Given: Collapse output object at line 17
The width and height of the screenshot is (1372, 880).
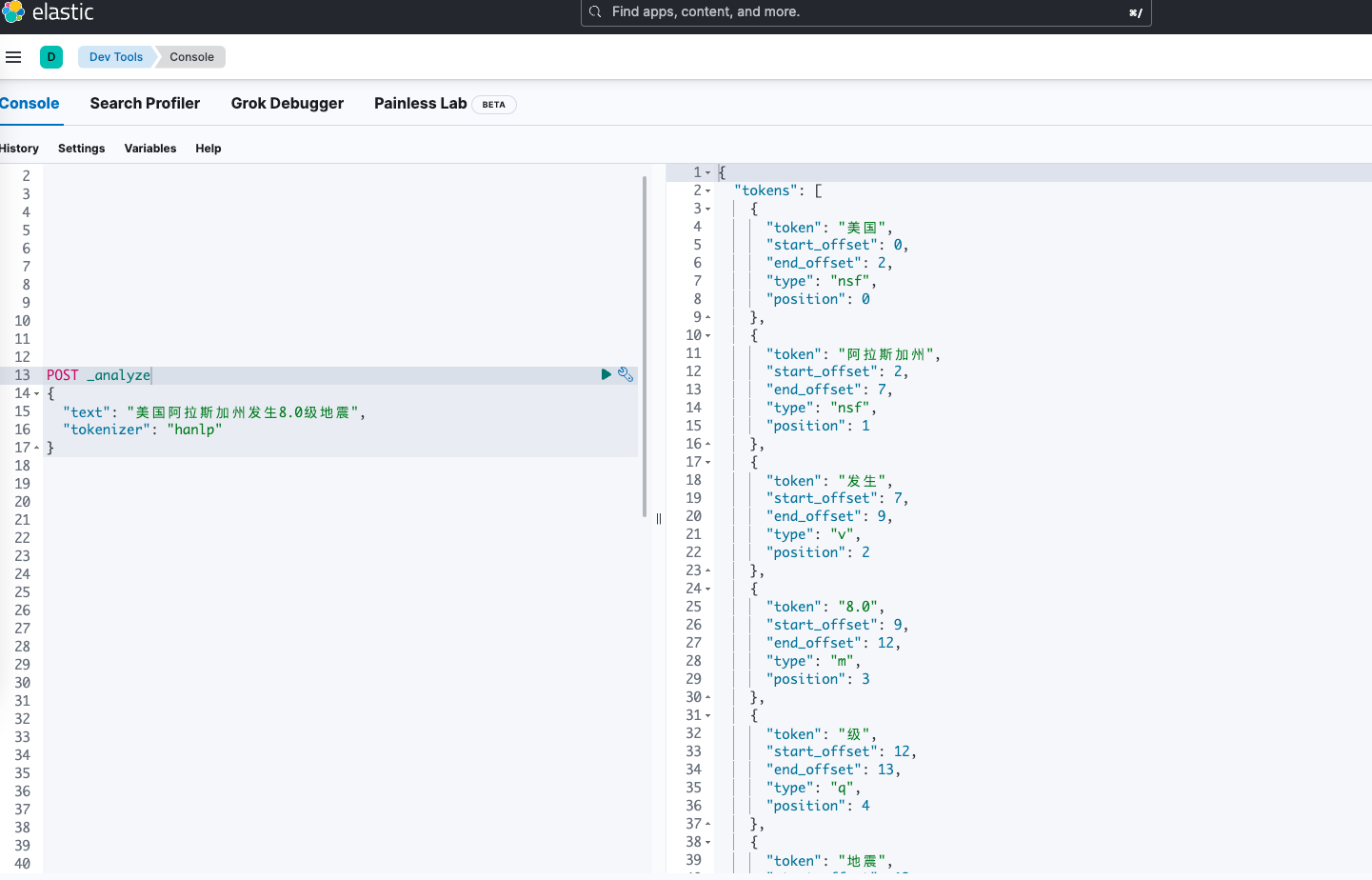Looking at the screenshot, I should (x=707, y=463).
